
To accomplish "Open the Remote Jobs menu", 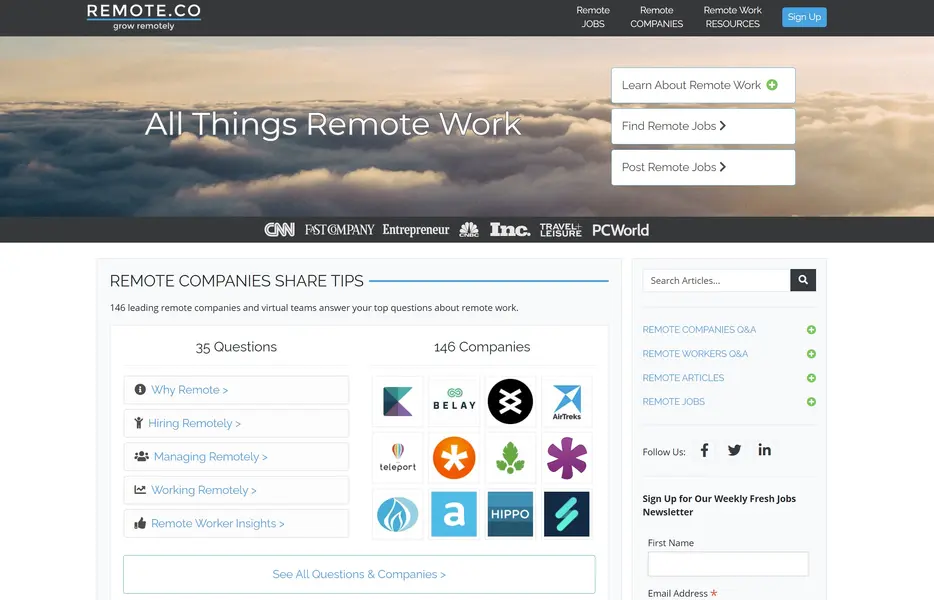I will coord(593,17).
